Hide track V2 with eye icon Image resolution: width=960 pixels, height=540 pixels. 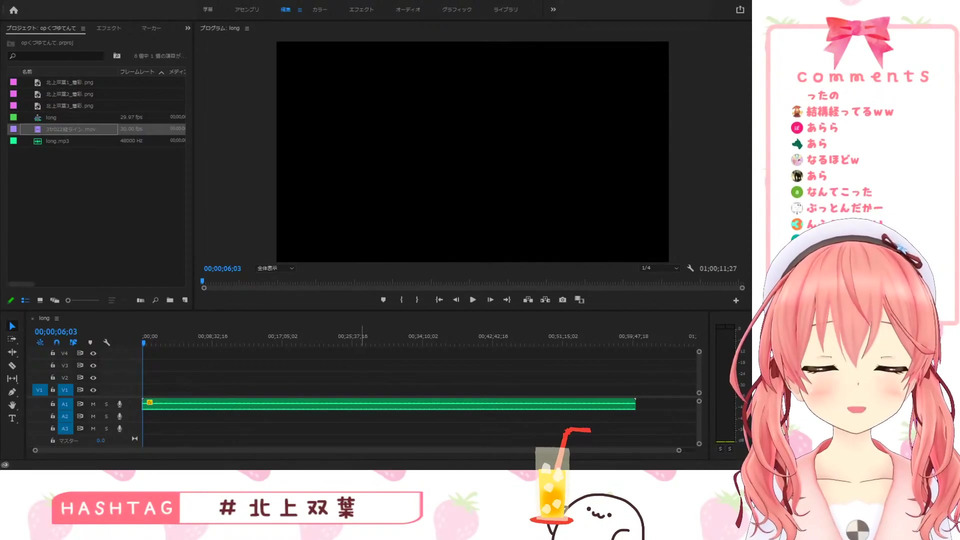[93, 378]
